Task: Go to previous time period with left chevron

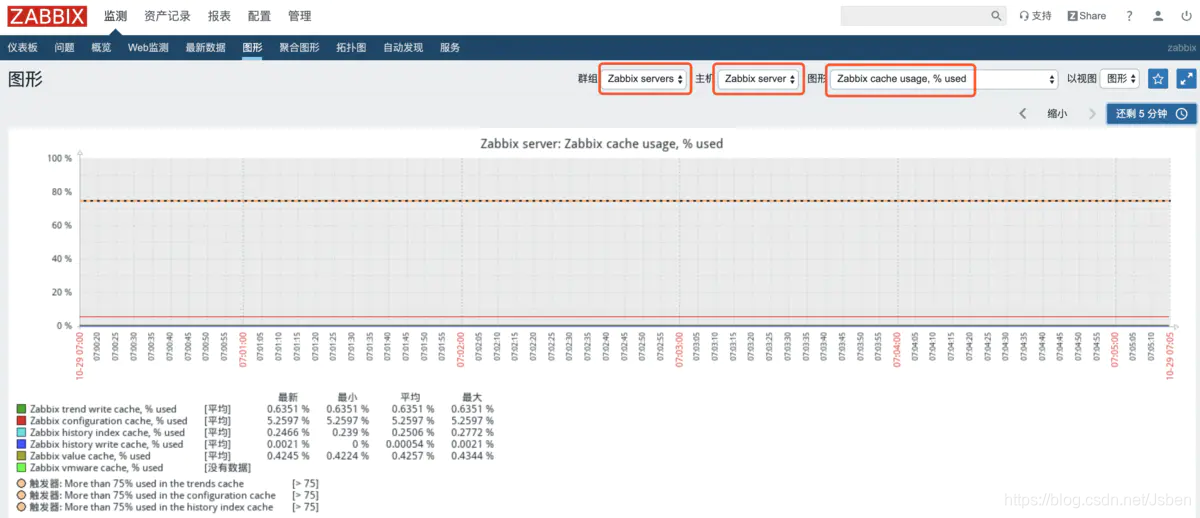Action: tap(1022, 114)
